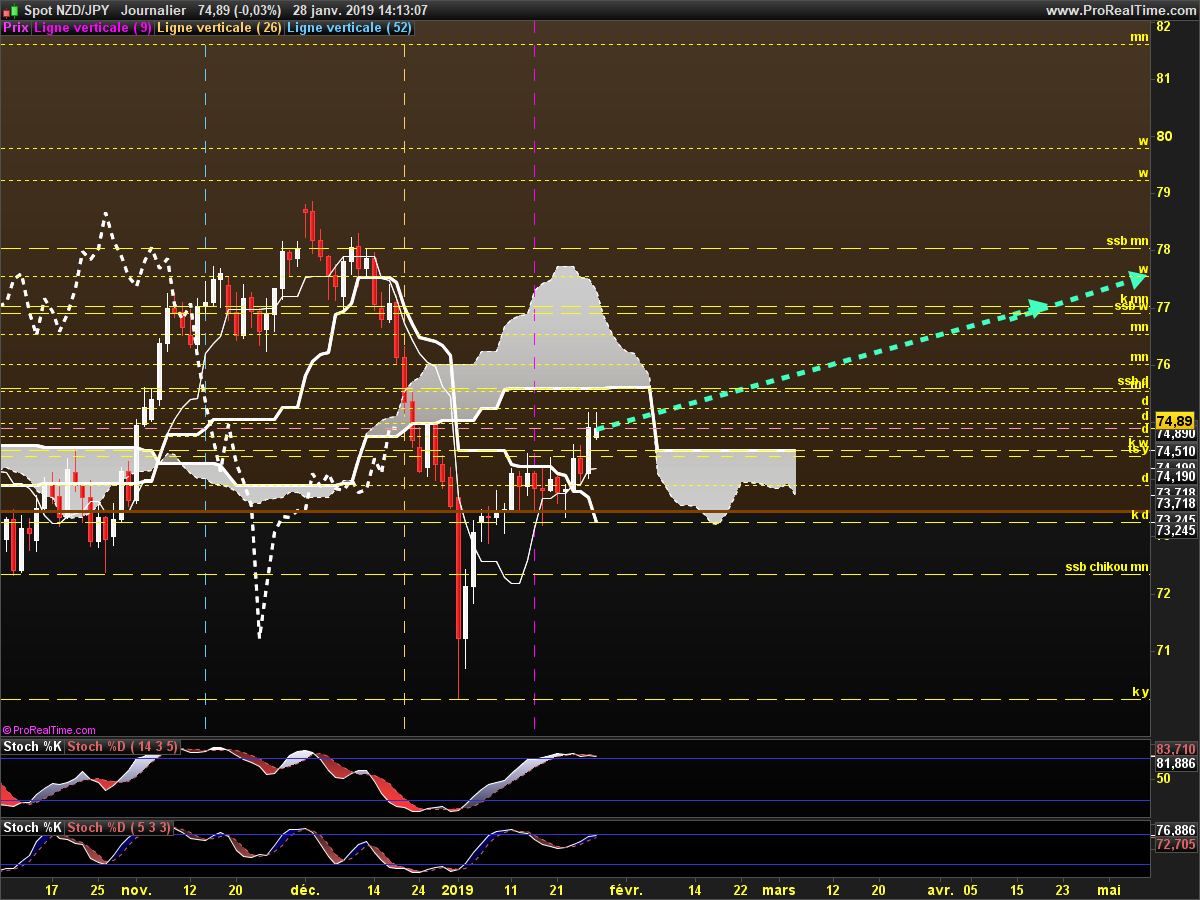The width and height of the screenshot is (1200, 900).
Task: Click the 72,705 stochastic value tag
Action: tap(1175, 845)
